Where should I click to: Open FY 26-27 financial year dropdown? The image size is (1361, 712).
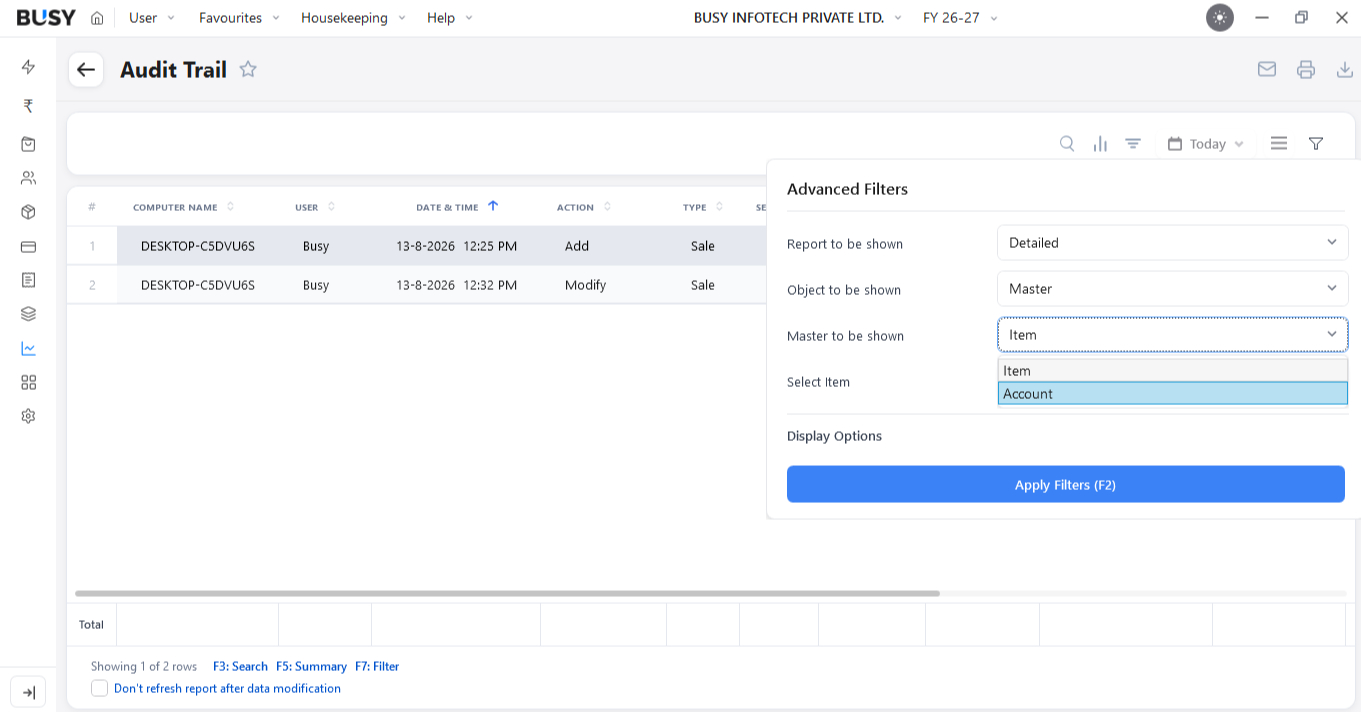[x=960, y=18]
